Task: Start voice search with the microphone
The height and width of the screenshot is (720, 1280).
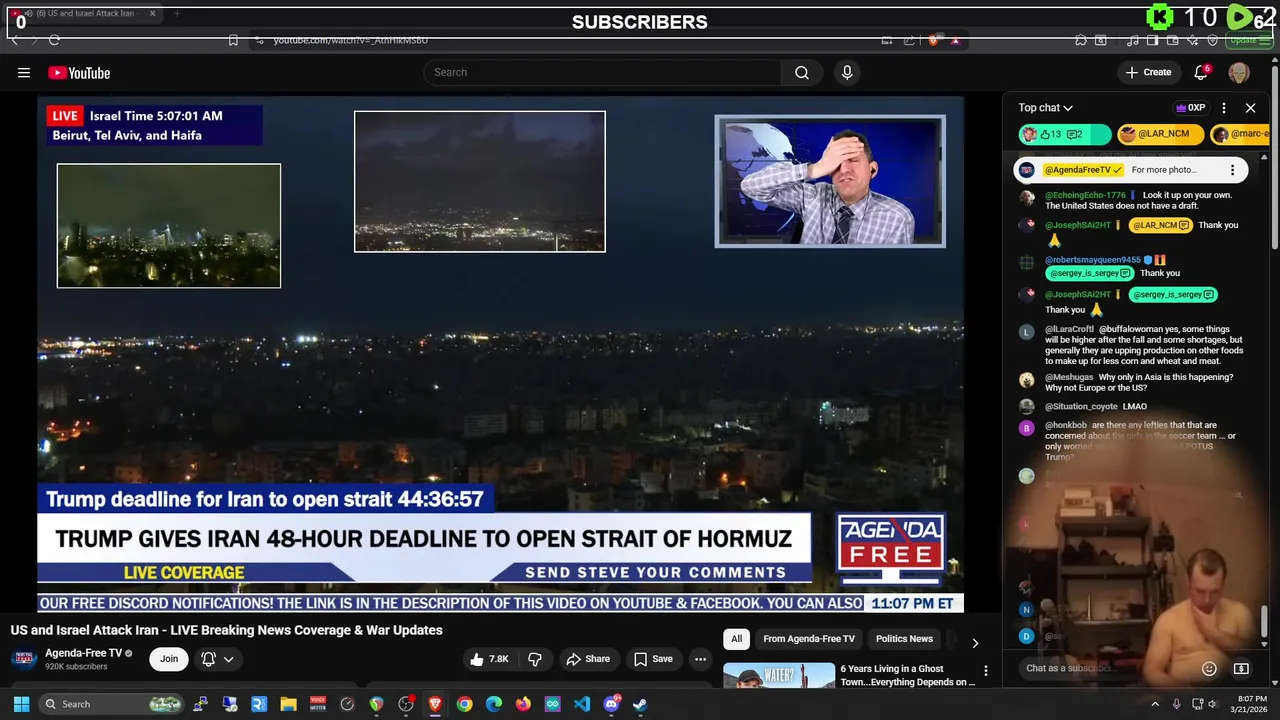Action: tap(847, 72)
